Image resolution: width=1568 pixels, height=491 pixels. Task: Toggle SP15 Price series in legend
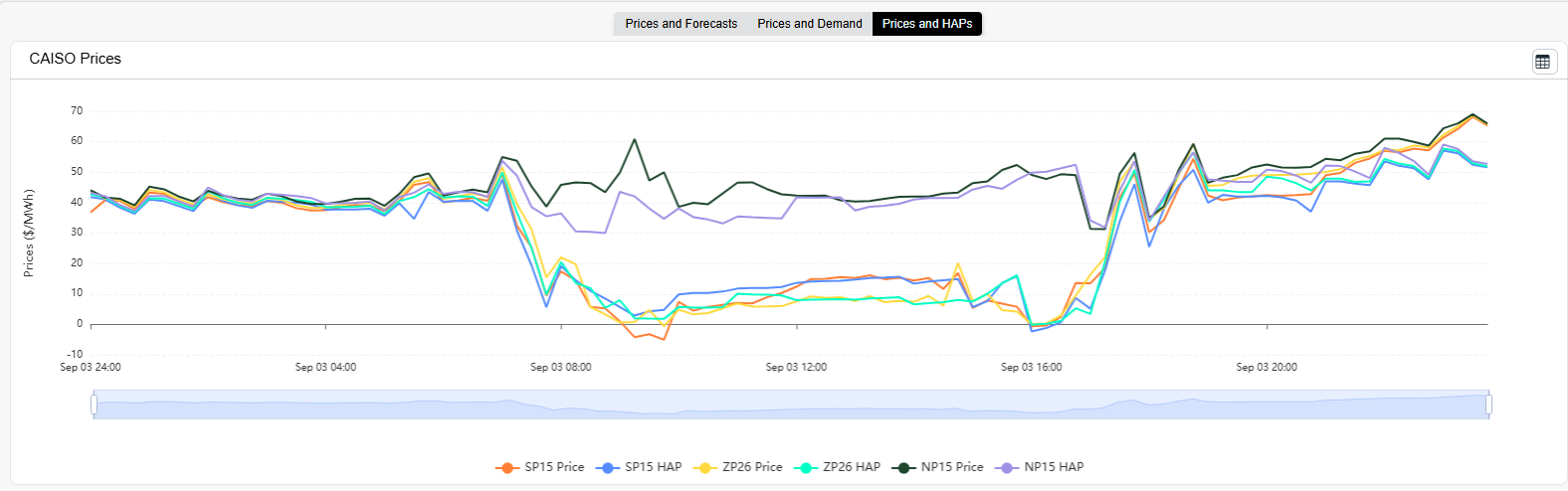pos(539,467)
